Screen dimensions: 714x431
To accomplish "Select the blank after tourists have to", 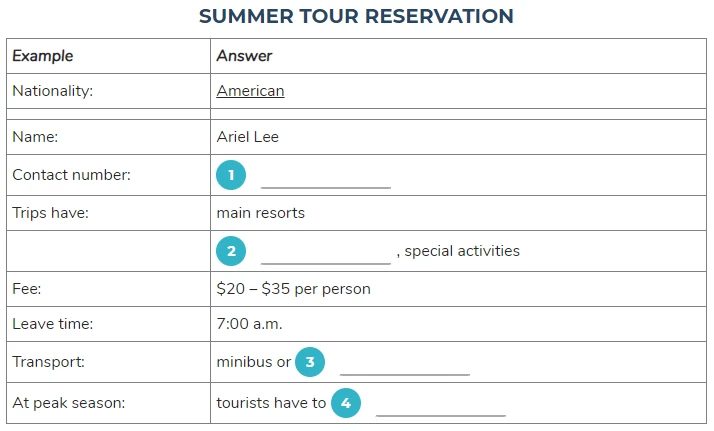I will pos(441,409).
